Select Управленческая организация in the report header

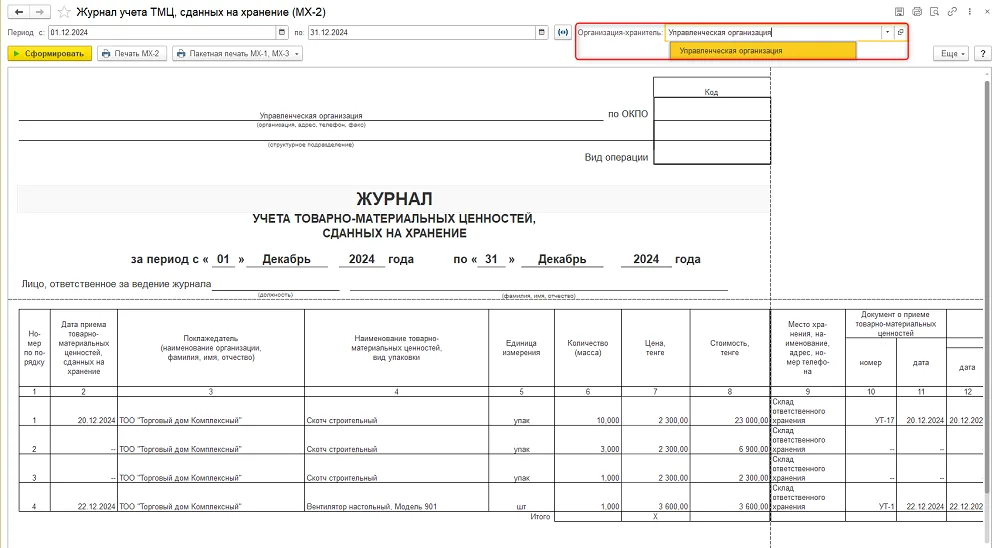click(311, 115)
